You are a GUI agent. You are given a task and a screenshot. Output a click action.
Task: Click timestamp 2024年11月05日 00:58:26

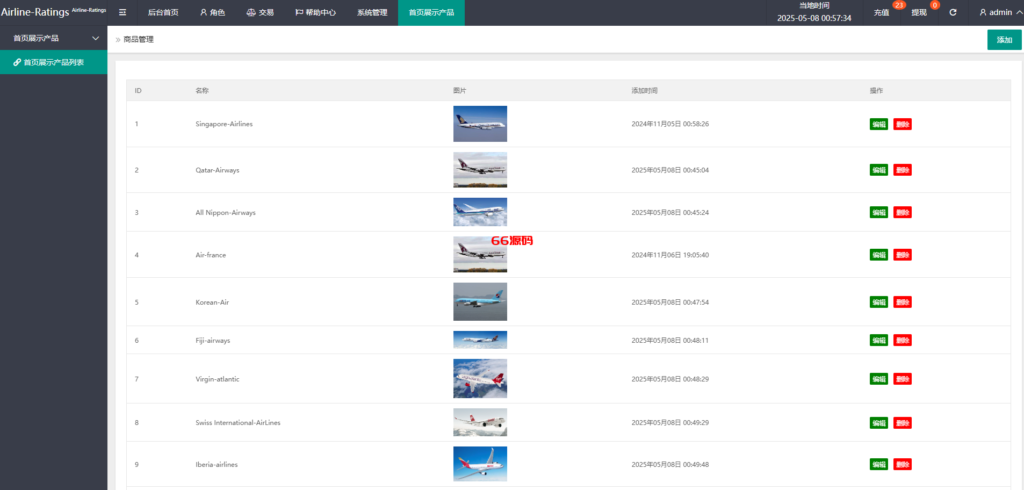point(670,124)
